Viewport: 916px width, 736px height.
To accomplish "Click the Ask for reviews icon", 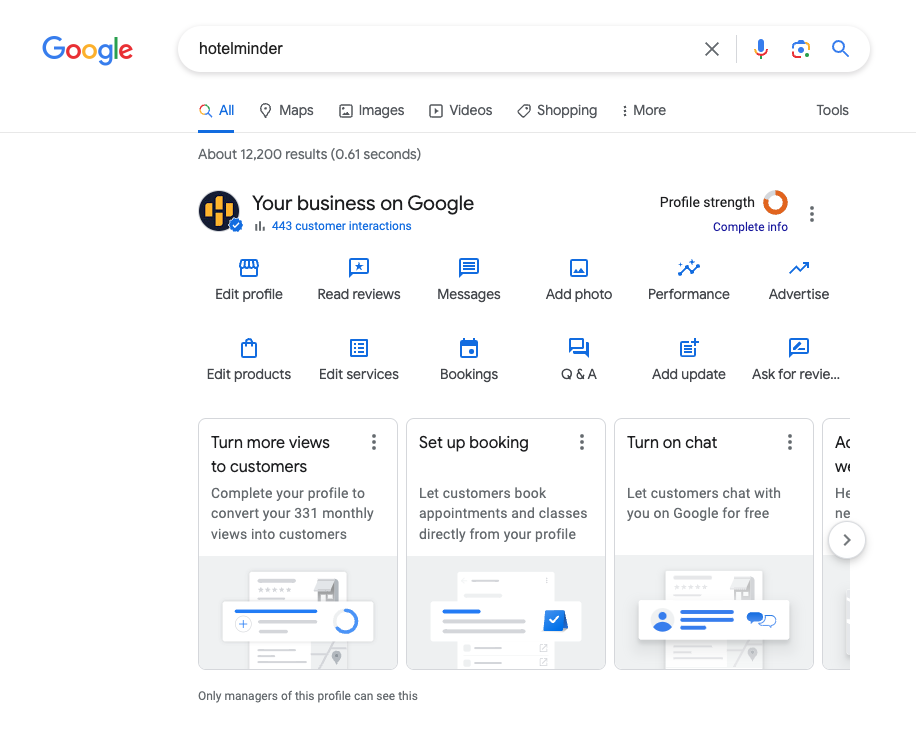I will click(799, 348).
